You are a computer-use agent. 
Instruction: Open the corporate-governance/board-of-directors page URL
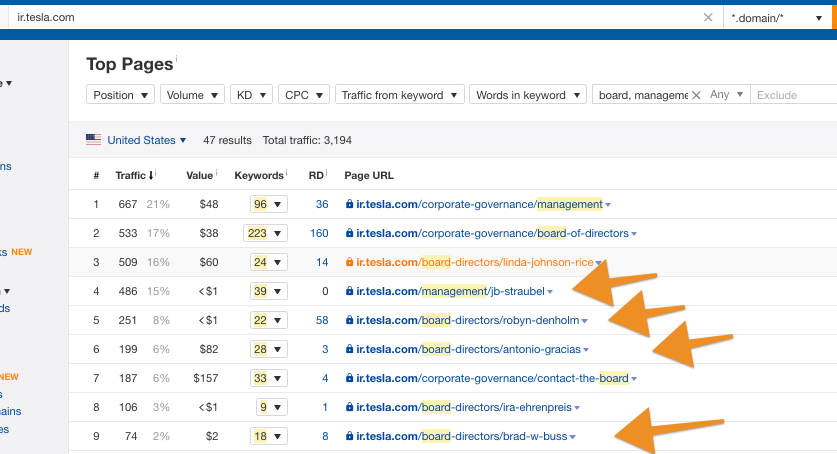click(492, 233)
